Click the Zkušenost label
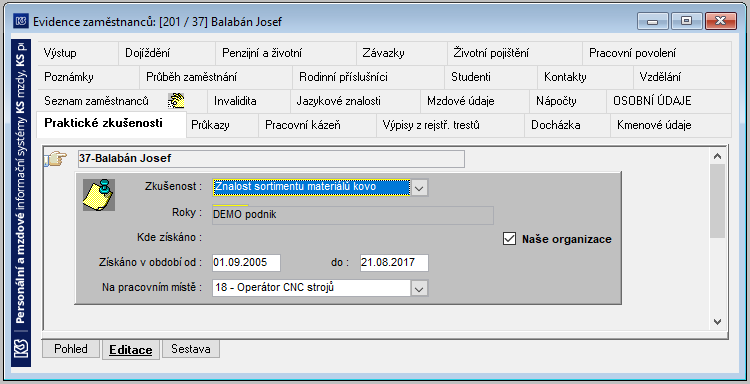Screen dimensions: 750x384 point(173,187)
